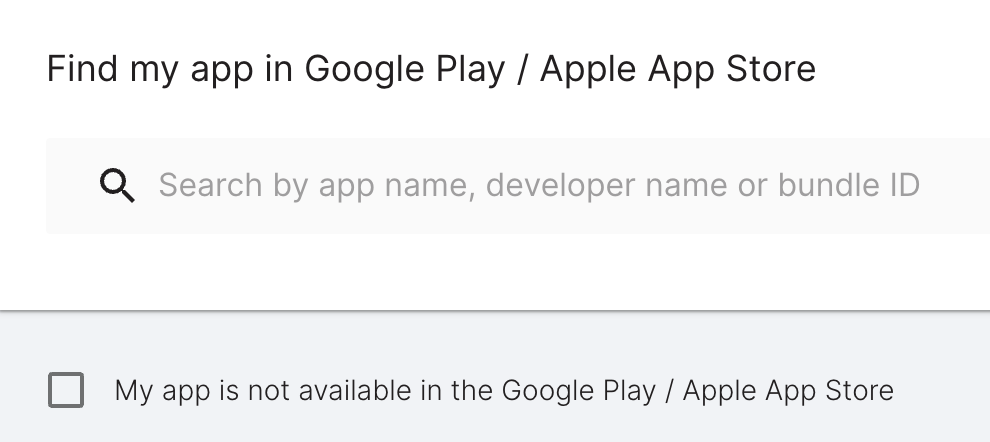Click the word 'bundle ID' in search box

[x=849, y=185]
